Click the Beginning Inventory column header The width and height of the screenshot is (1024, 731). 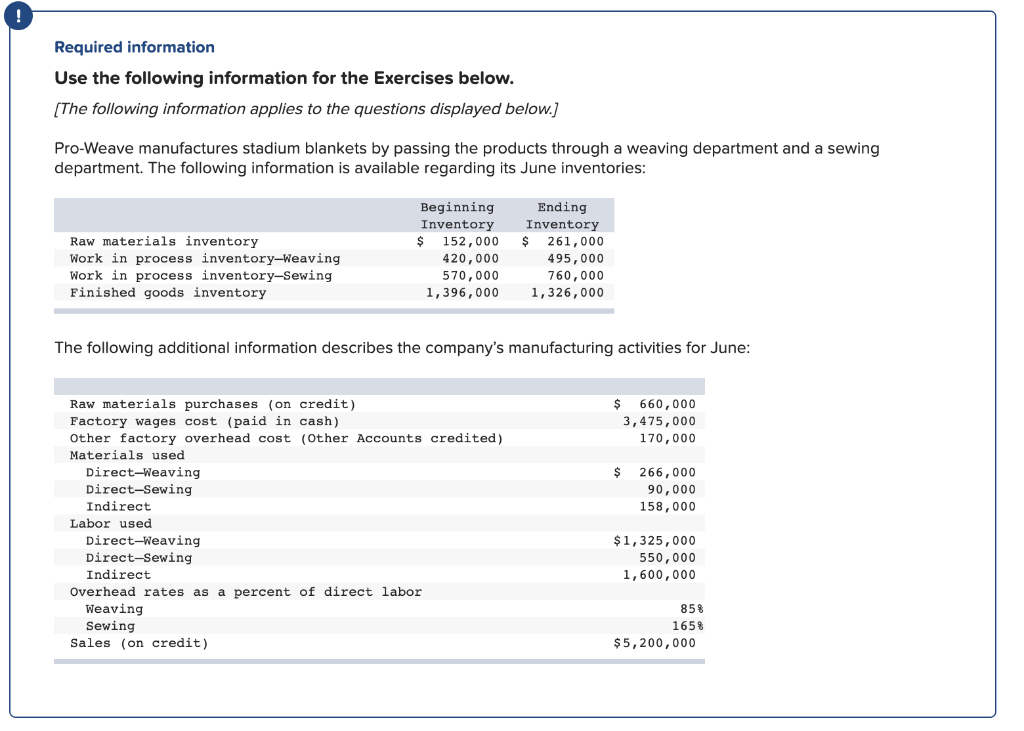coord(457,215)
